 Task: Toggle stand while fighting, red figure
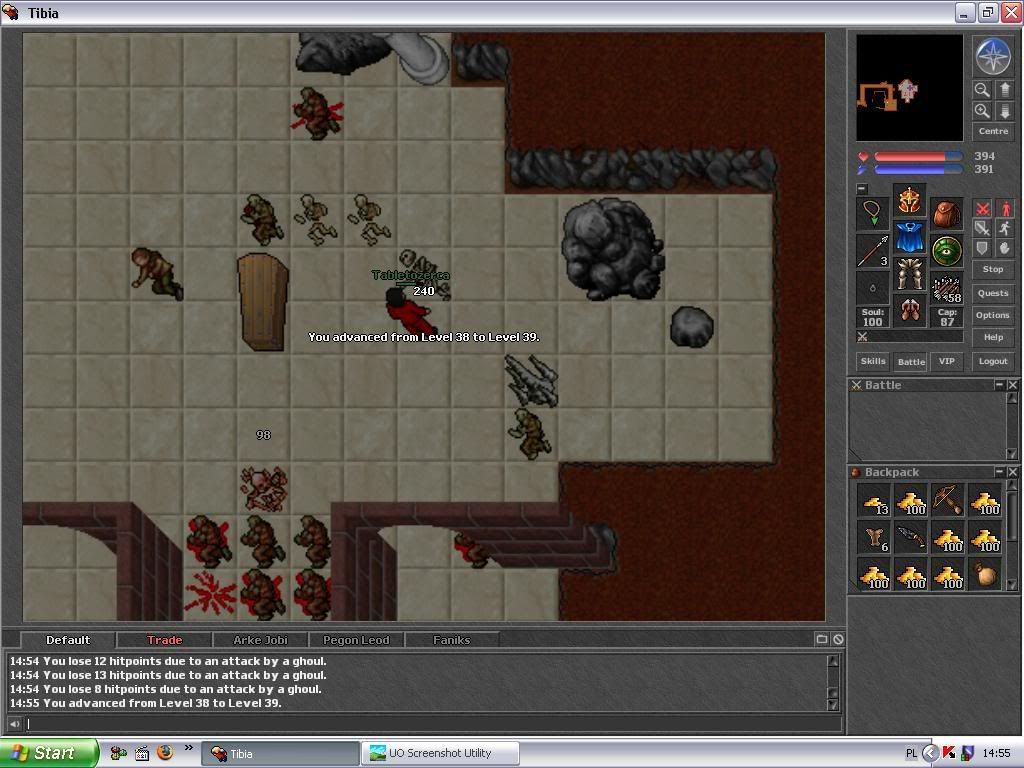(1004, 209)
